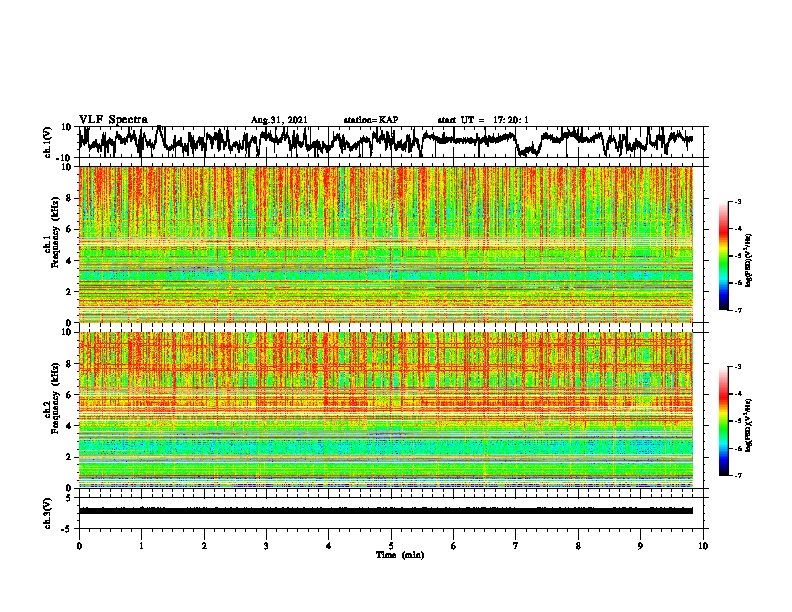This screenshot has width=792, height=612.
Task: Click the time axis tick label "5"
Action: (391, 546)
